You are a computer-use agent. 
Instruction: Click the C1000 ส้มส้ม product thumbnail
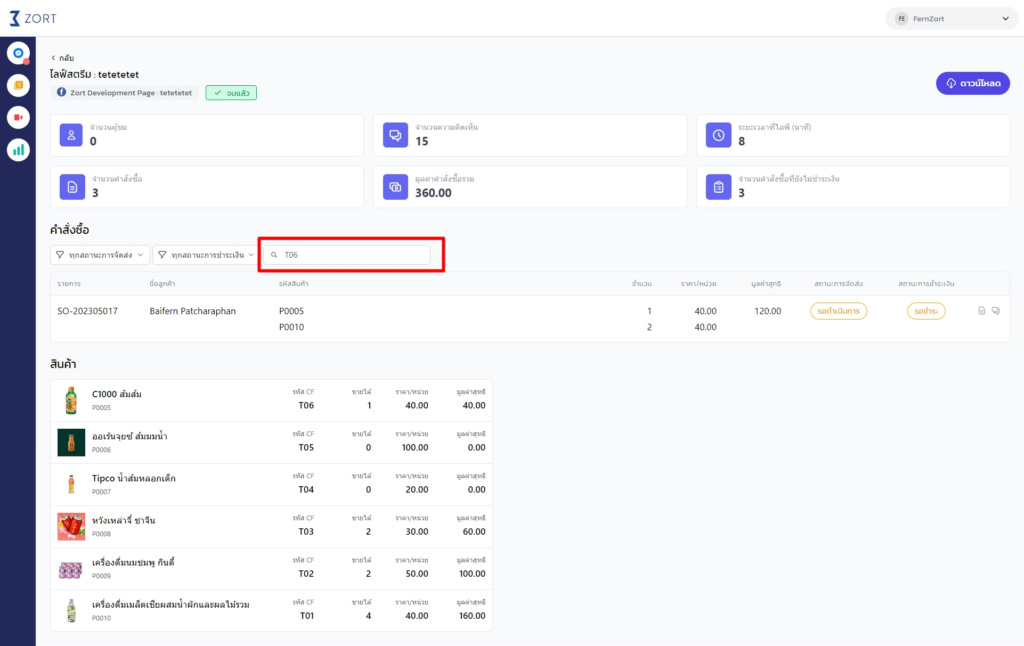(x=70, y=400)
